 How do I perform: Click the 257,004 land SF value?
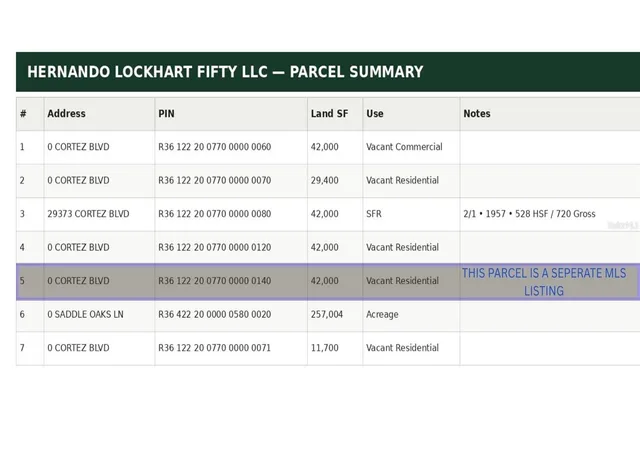(x=327, y=314)
